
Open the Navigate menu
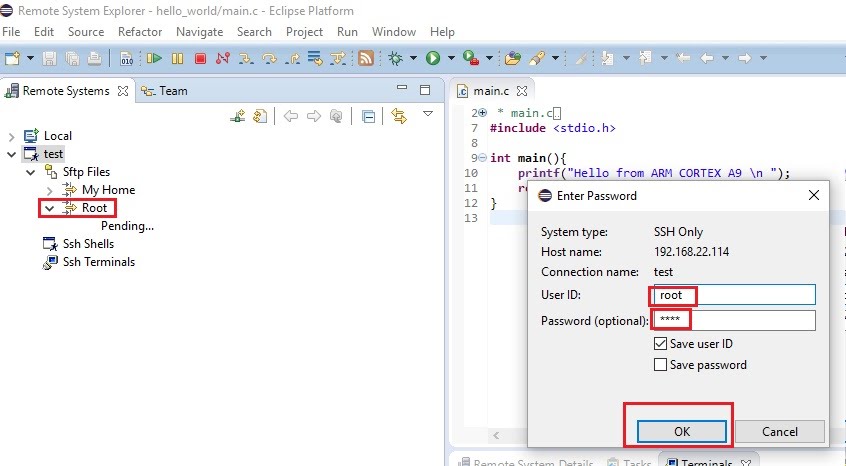click(x=200, y=32)
